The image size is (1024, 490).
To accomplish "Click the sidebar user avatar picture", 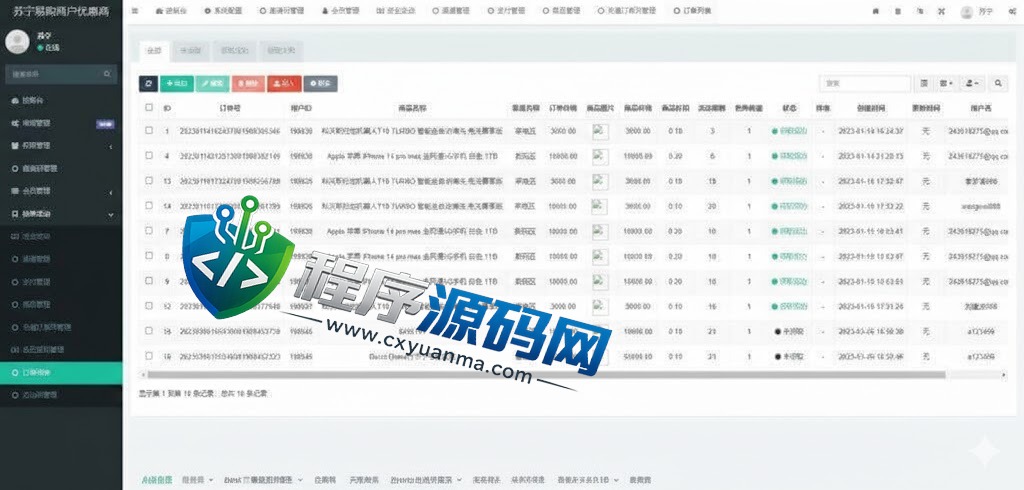I will (x=18, y=41).
